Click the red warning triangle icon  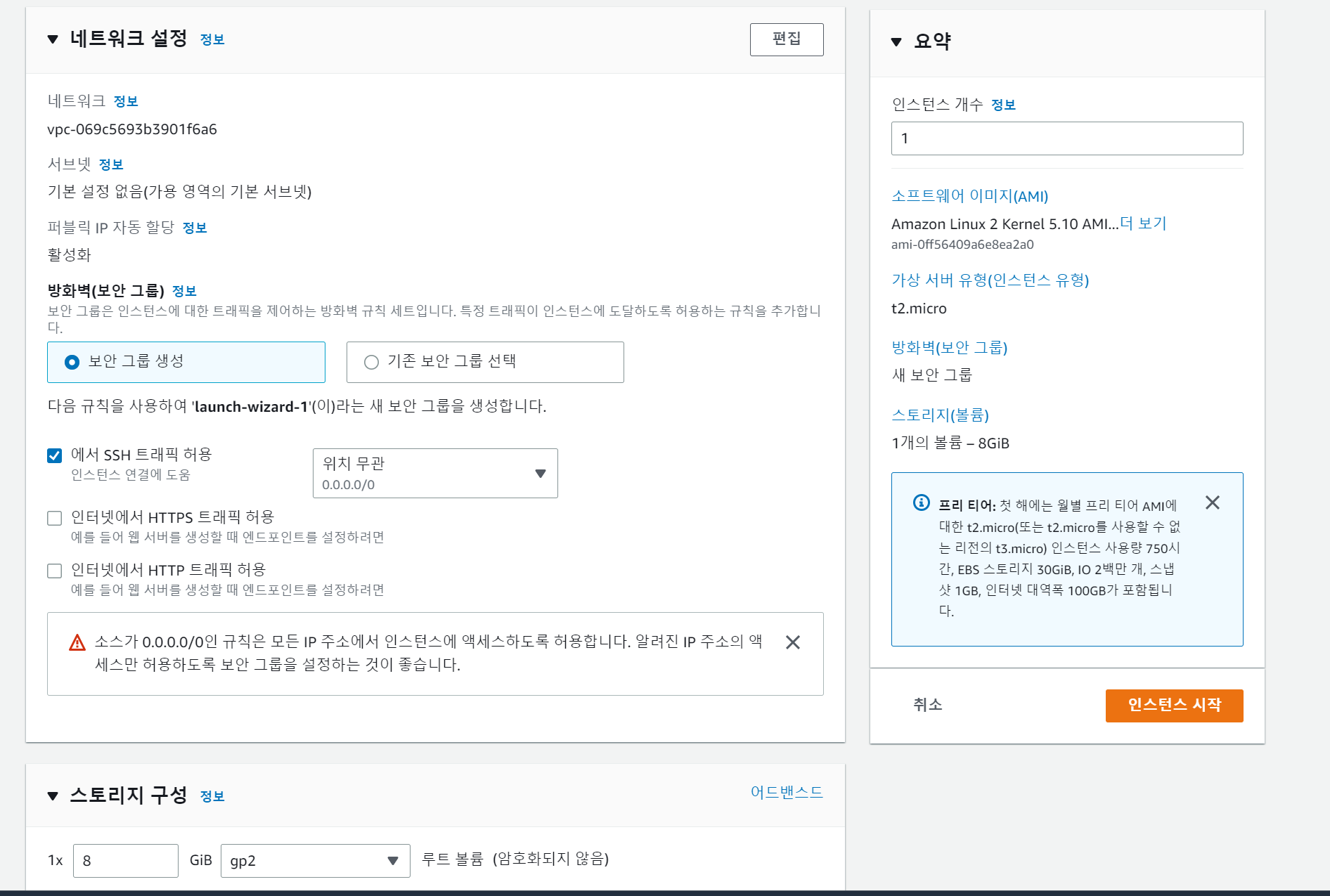pos(77,642)
